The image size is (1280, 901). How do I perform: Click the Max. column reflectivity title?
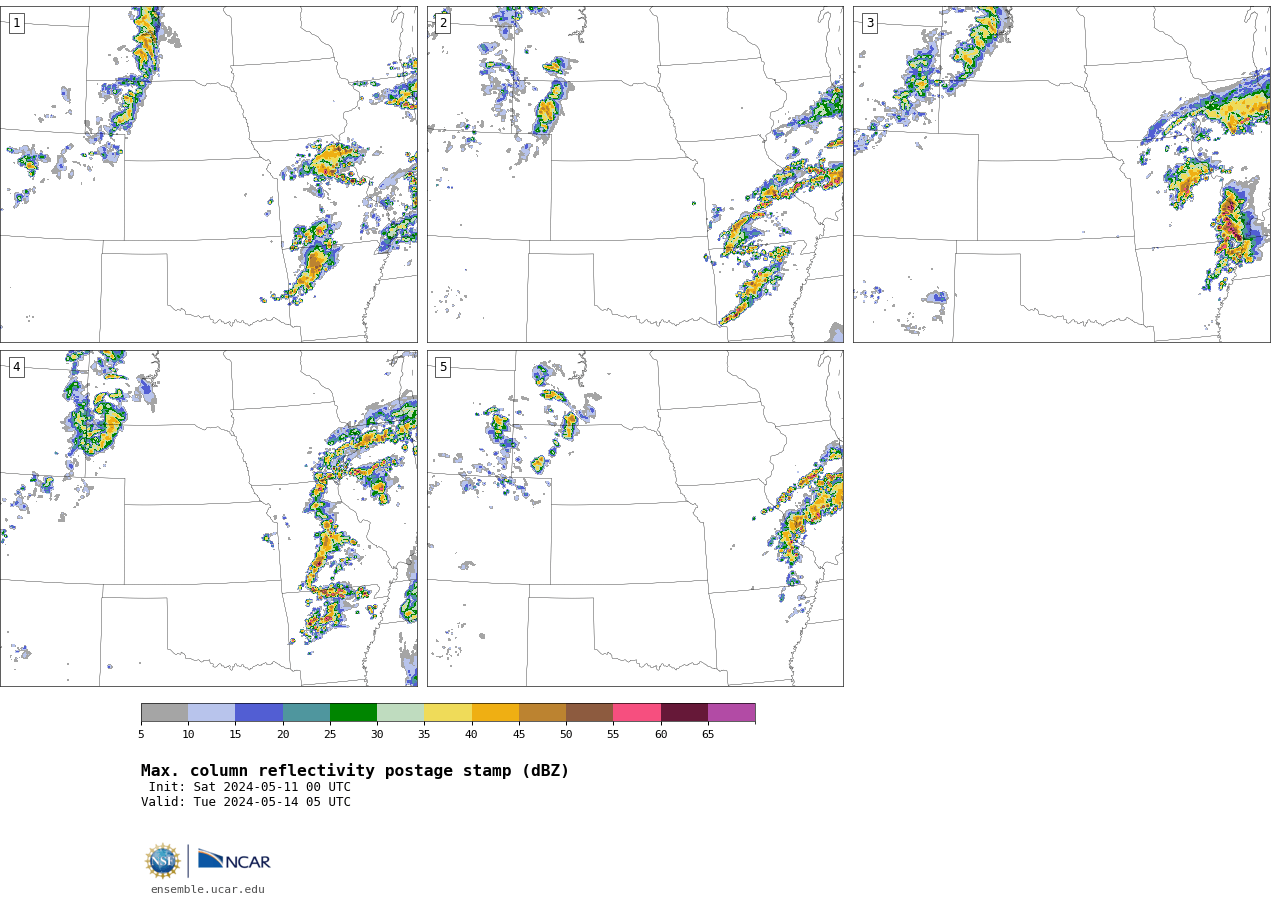(355, 771)
